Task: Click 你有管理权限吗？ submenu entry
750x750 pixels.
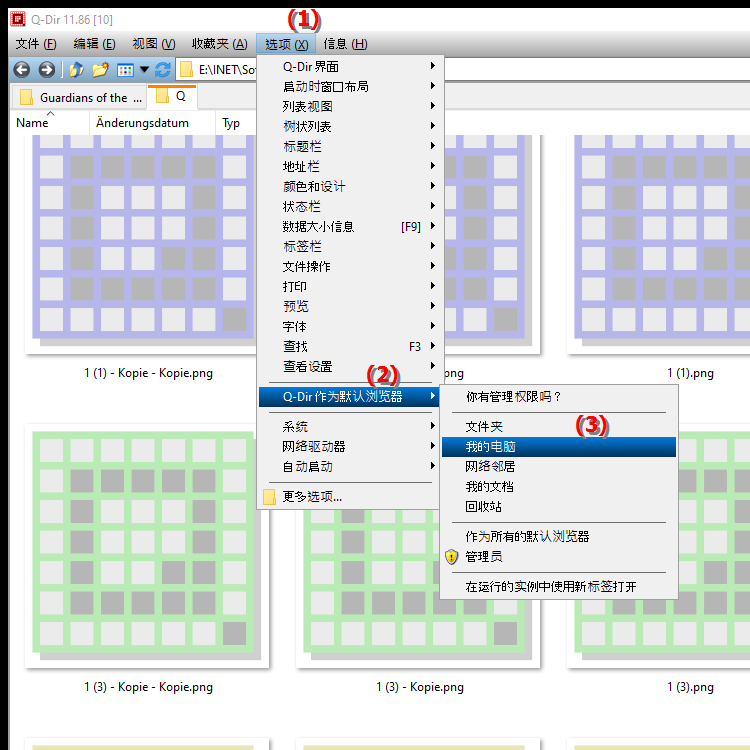Action: point(559,397)
